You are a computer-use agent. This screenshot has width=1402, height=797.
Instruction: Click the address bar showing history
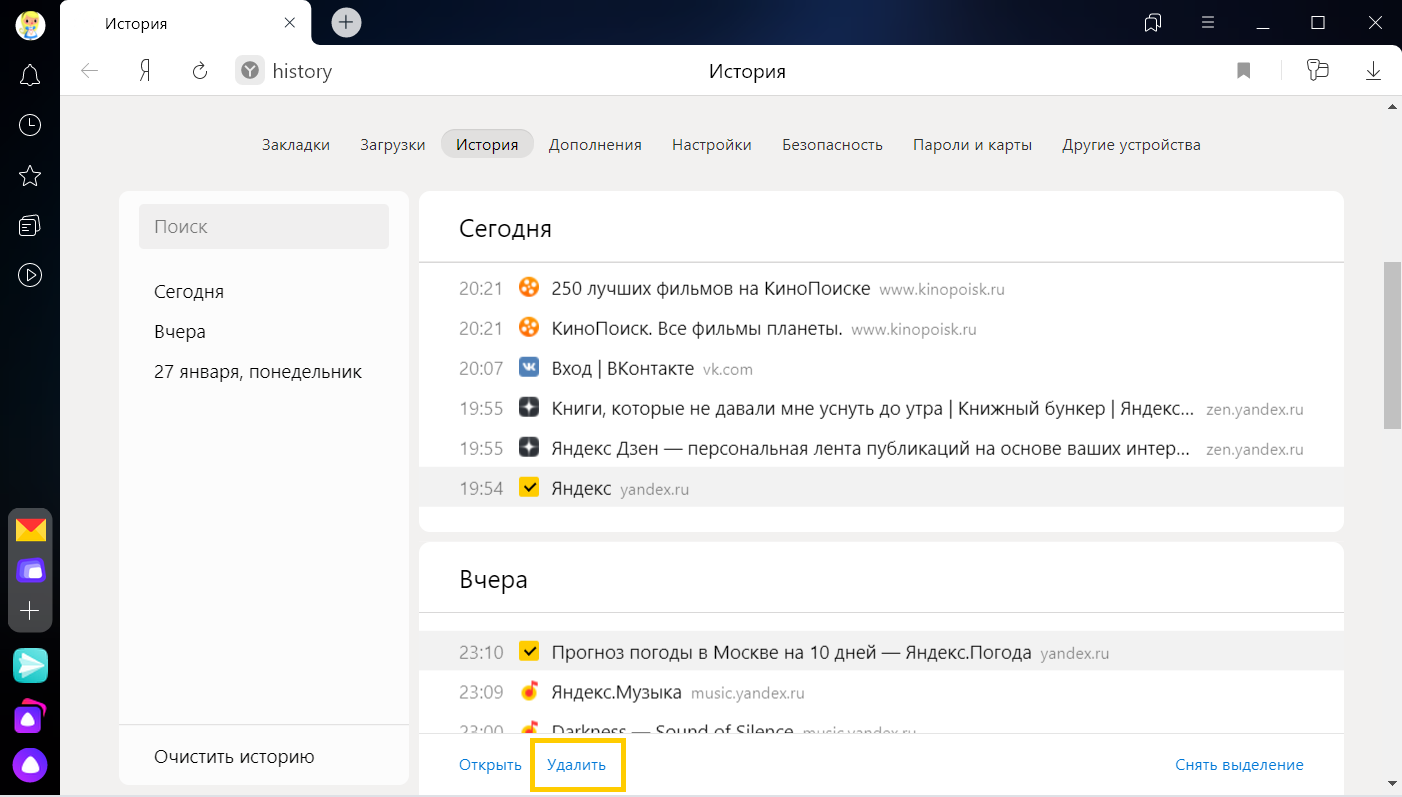pyautogui.click(x=302, y=71)
